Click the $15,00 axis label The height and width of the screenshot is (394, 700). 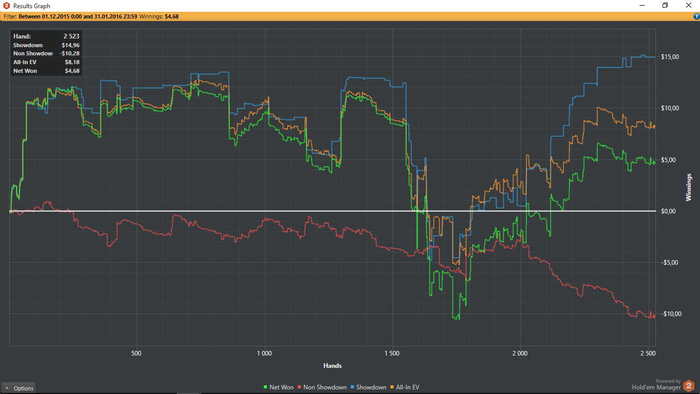coord(670,57)
